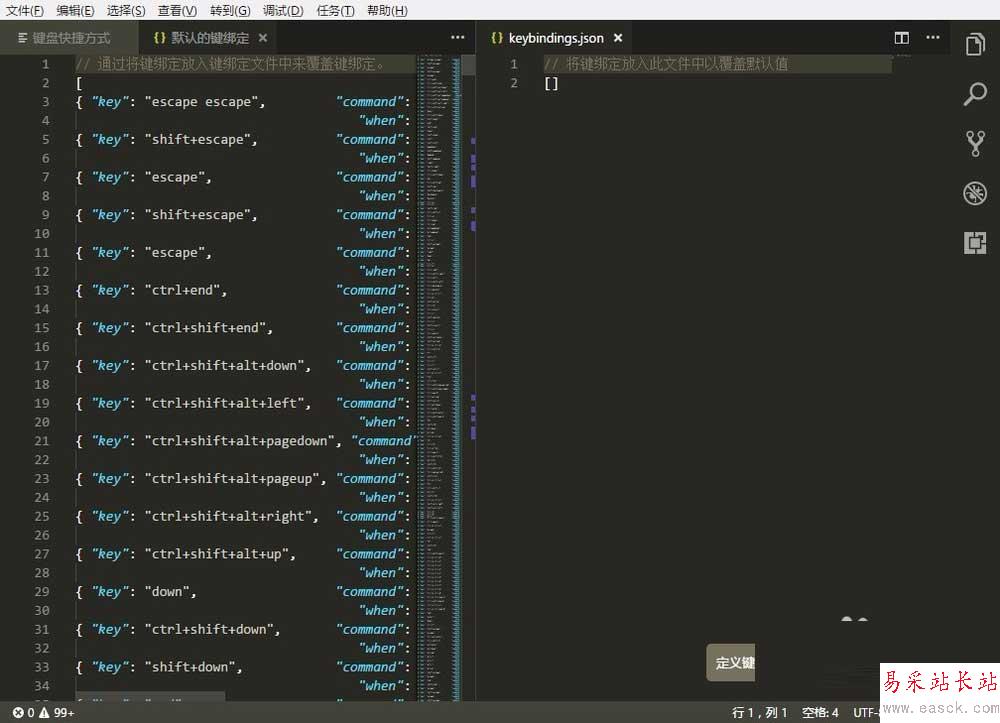The image size is (1000, 723).
Task: Open the 转到(G) menu
Action: click(x=230, y=10)
